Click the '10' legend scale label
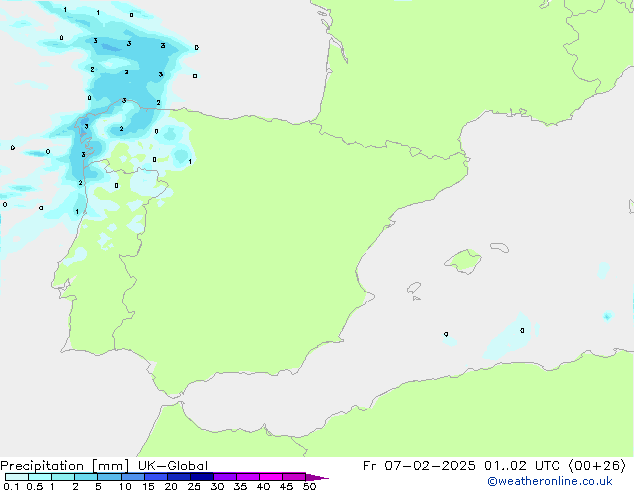The image size is (634, 490). point(125,486)
